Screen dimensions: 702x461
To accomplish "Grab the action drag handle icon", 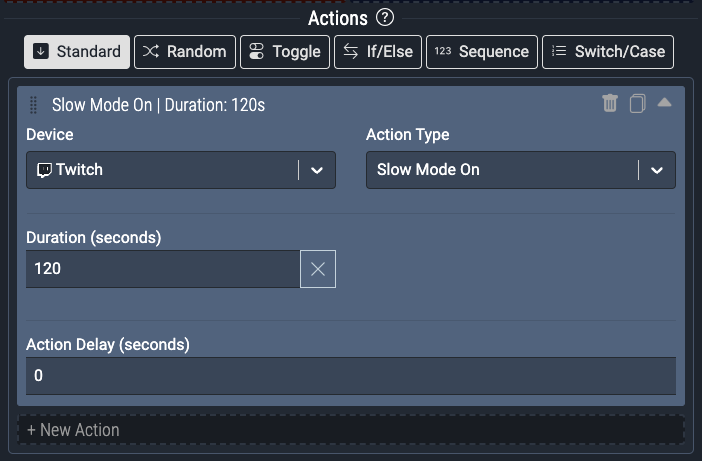I will tap(34, 105).
